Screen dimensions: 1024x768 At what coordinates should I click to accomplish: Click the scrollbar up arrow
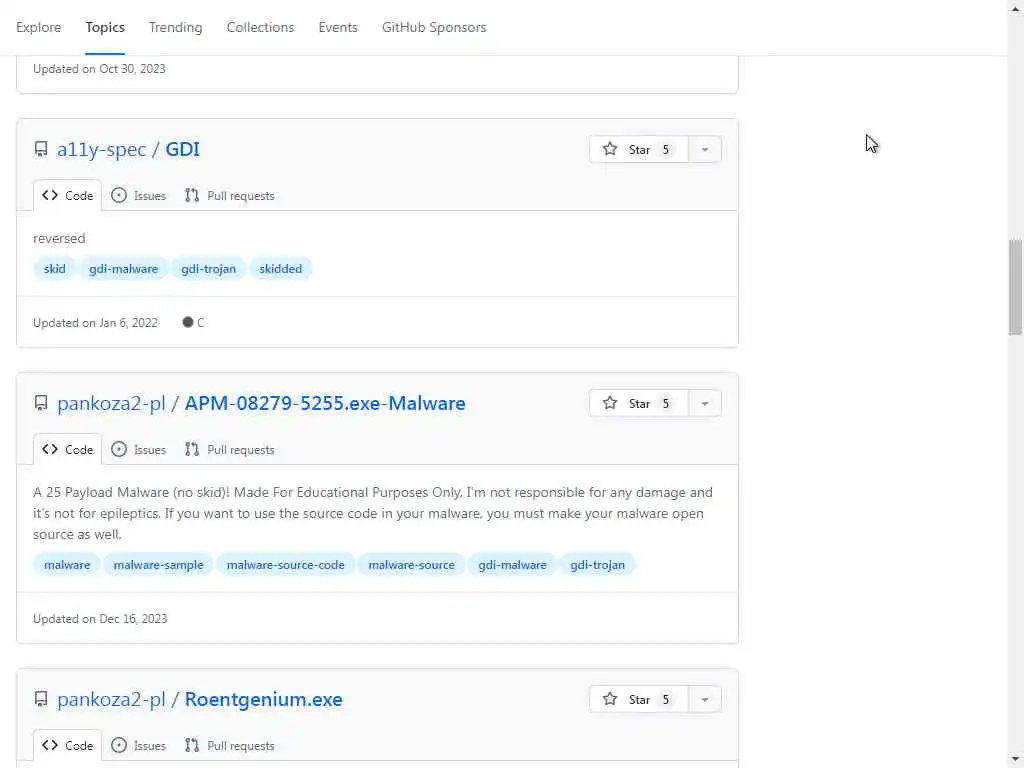click(1015, 7)
